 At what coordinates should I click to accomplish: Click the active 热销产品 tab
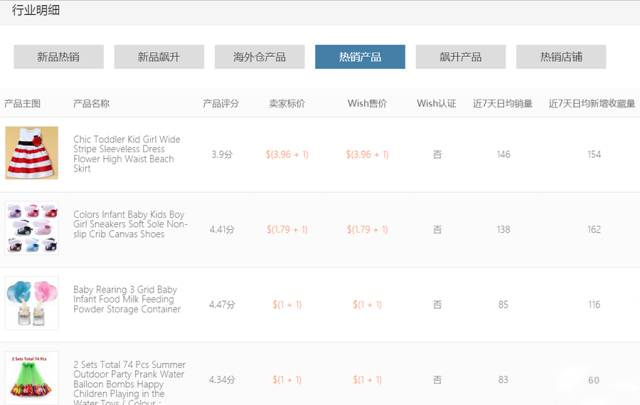click(x=360, y=57)
